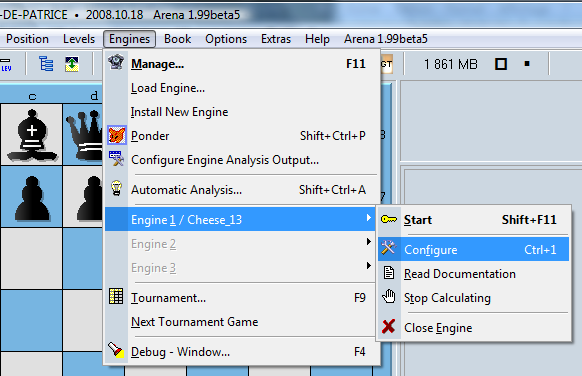The width and height of the screenshot is (582, 376).
Task: Select Read Documentation entry
Action: (x=474, y=274)
